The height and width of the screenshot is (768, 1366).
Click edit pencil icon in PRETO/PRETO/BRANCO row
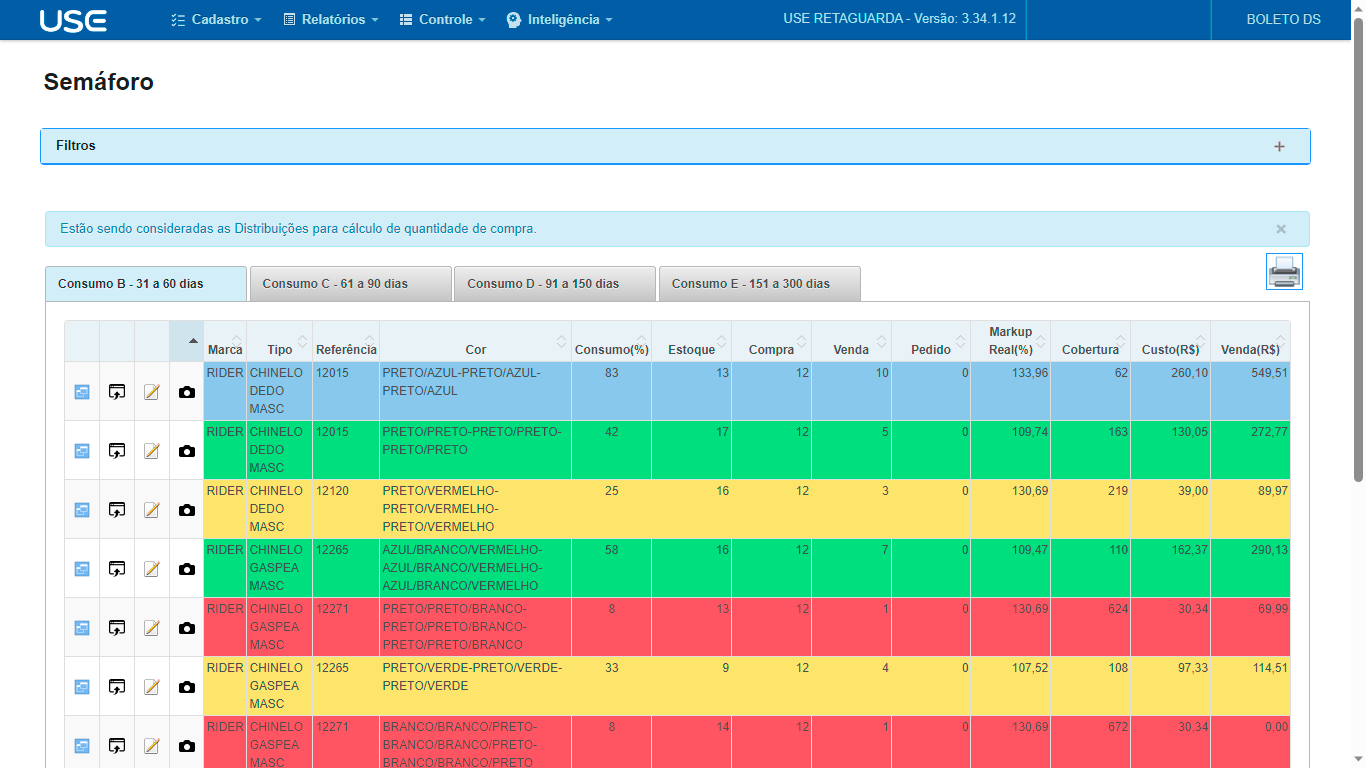tap(152, 628)
